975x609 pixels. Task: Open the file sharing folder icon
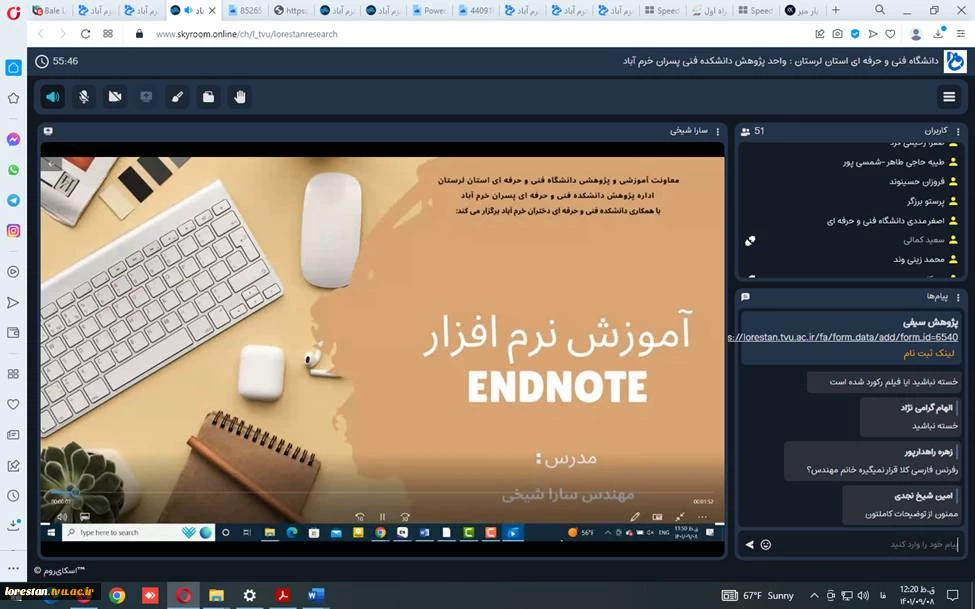tap(208, 97)
